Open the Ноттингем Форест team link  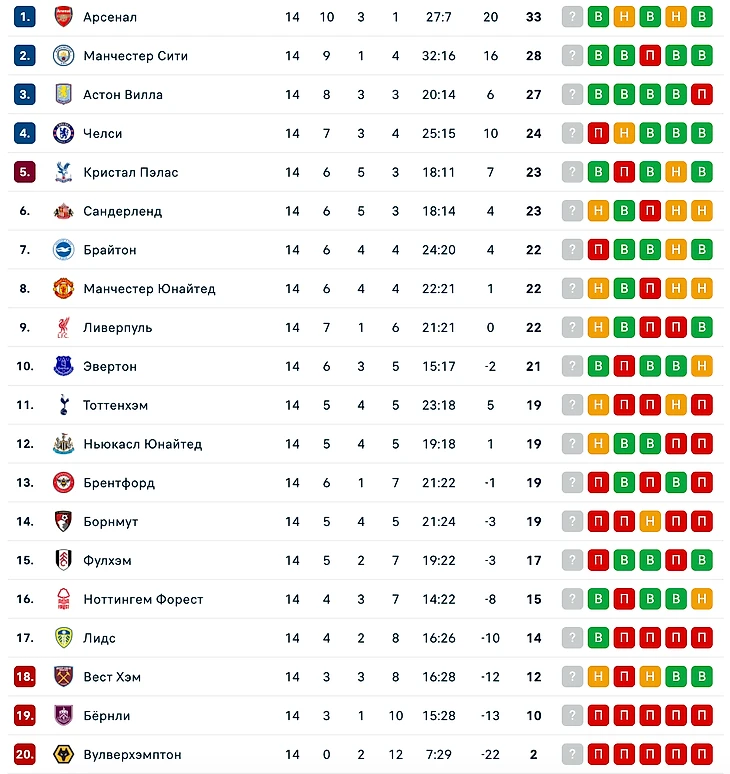143,599
